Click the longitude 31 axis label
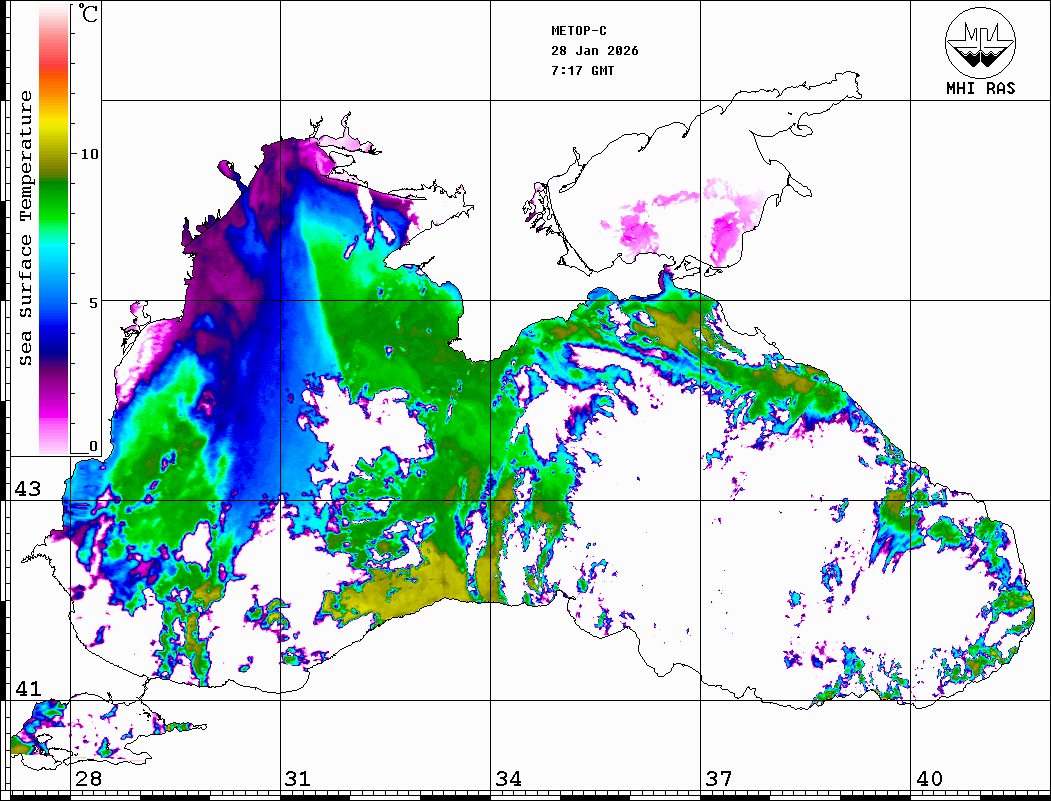This screenshot has width=1051, height=801. click(297, 779)
